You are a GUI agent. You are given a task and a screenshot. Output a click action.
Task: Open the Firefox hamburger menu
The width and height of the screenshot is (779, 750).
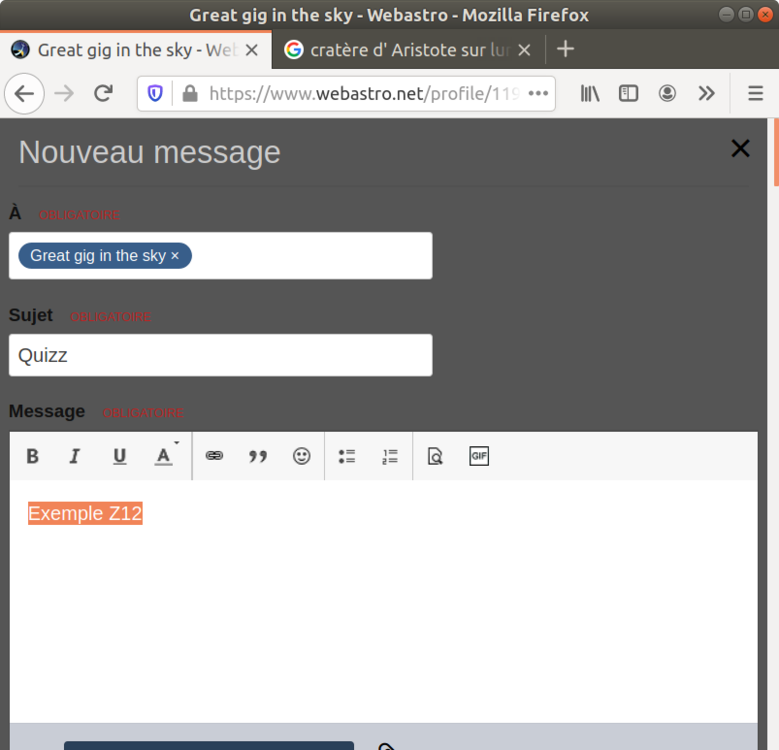tap(756, 93)
